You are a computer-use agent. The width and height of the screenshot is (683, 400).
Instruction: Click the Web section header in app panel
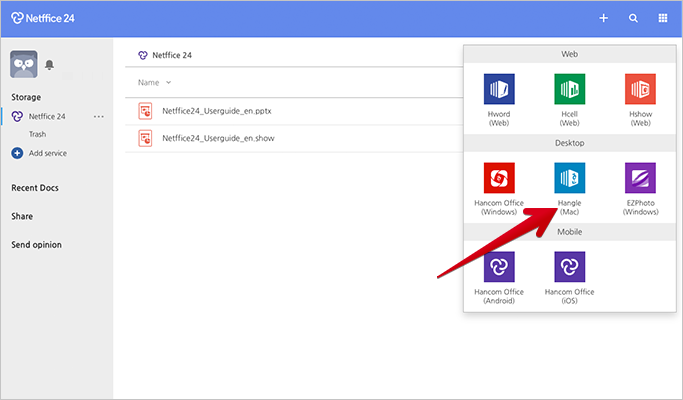coord(569,54)
